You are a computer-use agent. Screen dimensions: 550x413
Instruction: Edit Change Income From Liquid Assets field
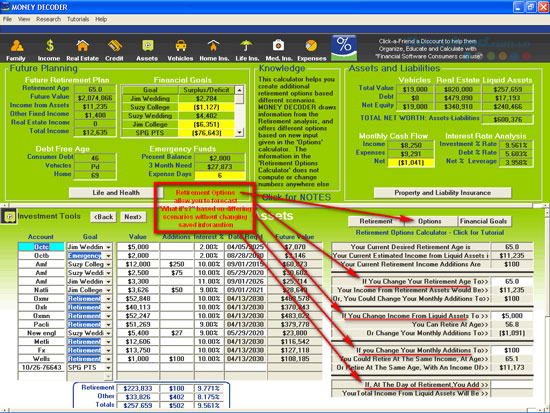[x=512, y=316]
